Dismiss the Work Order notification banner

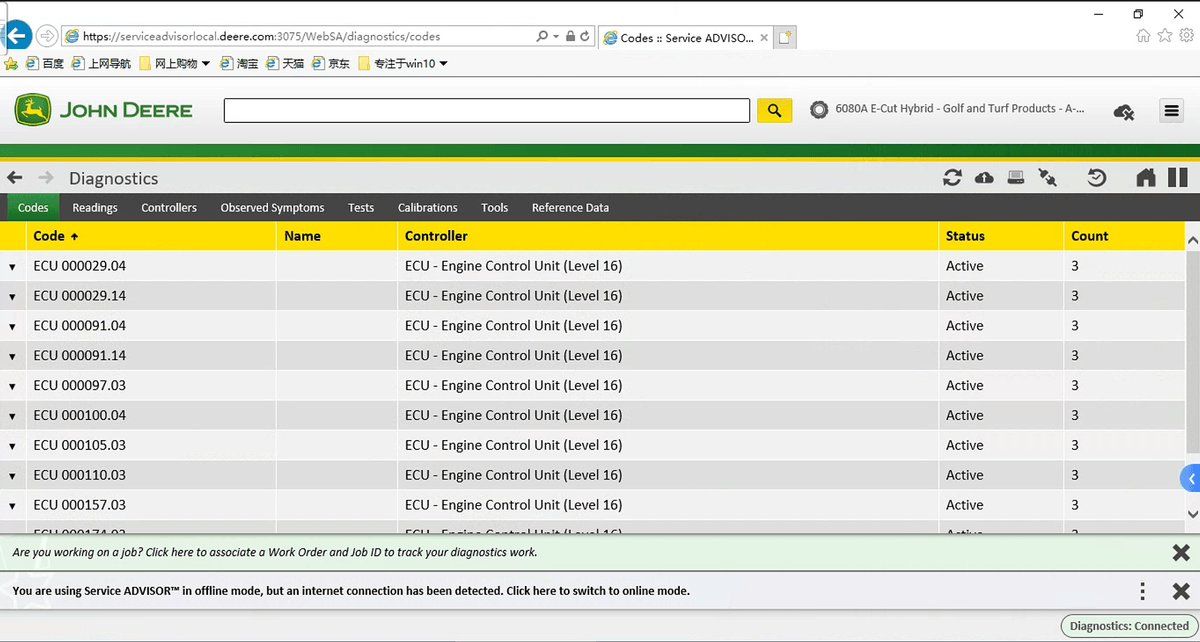click(x=1180, y=552)
